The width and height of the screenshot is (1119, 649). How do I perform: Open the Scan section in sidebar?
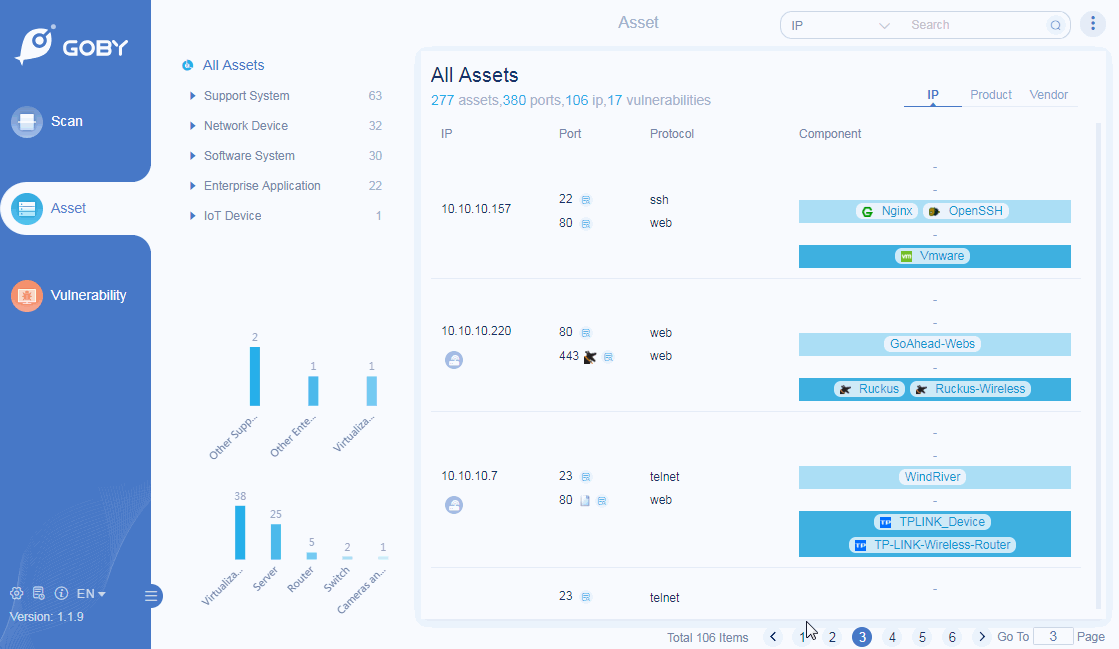point(66,121)
